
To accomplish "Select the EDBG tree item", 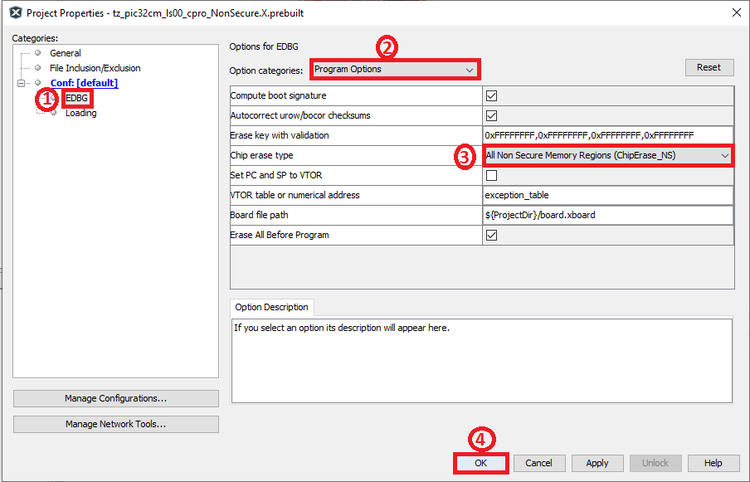I will click(77, 99).
